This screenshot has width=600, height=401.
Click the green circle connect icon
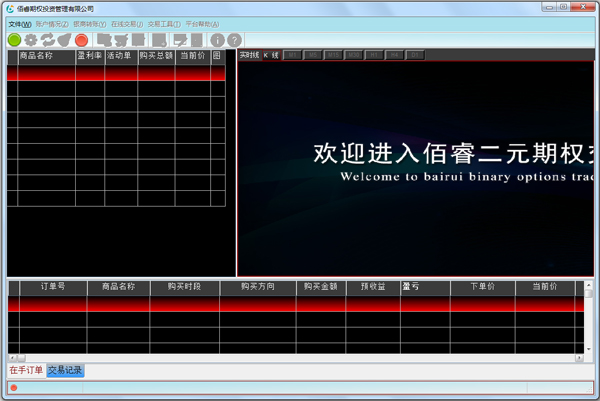tap(15, 40)
